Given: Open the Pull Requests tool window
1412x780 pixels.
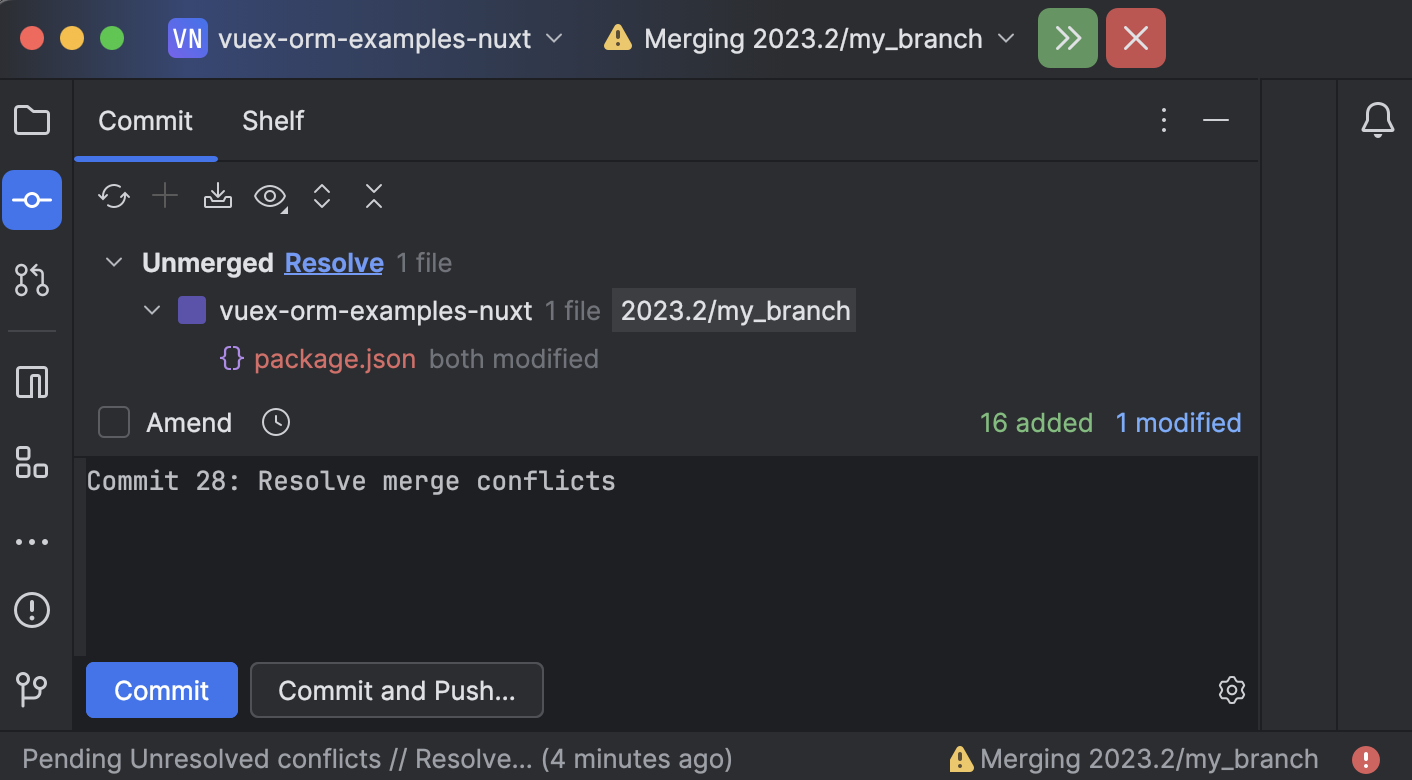Looking at the screenshot, I should (x=31, y=280).
